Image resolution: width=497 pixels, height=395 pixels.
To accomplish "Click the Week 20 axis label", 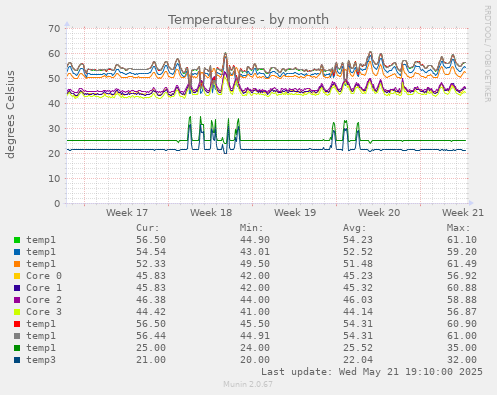I will [379, 213].
